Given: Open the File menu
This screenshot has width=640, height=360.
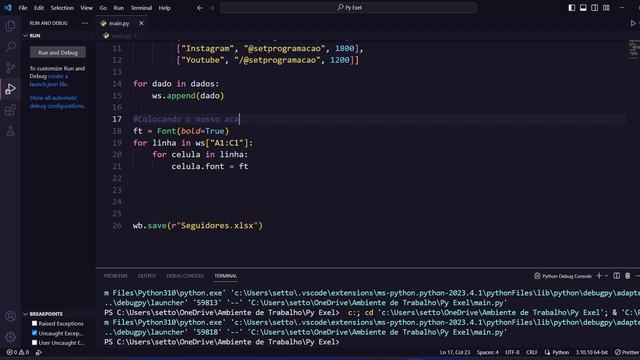Looking at the screenshot, I should (x=23, y=8).
